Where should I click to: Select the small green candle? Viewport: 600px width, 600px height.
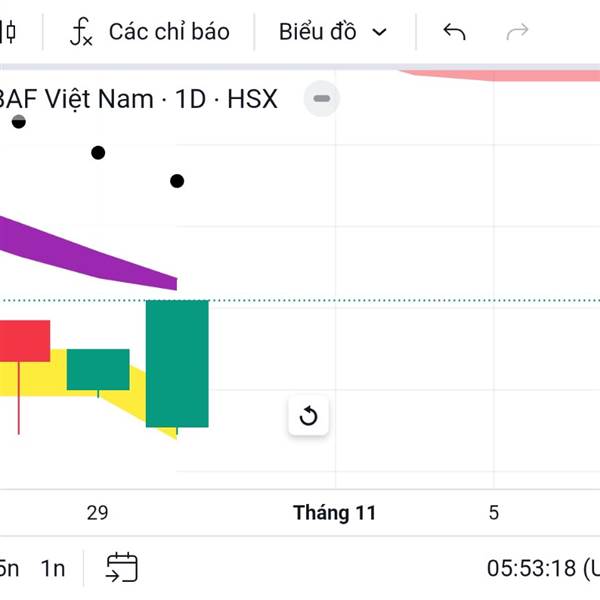[x=98, y=369]
